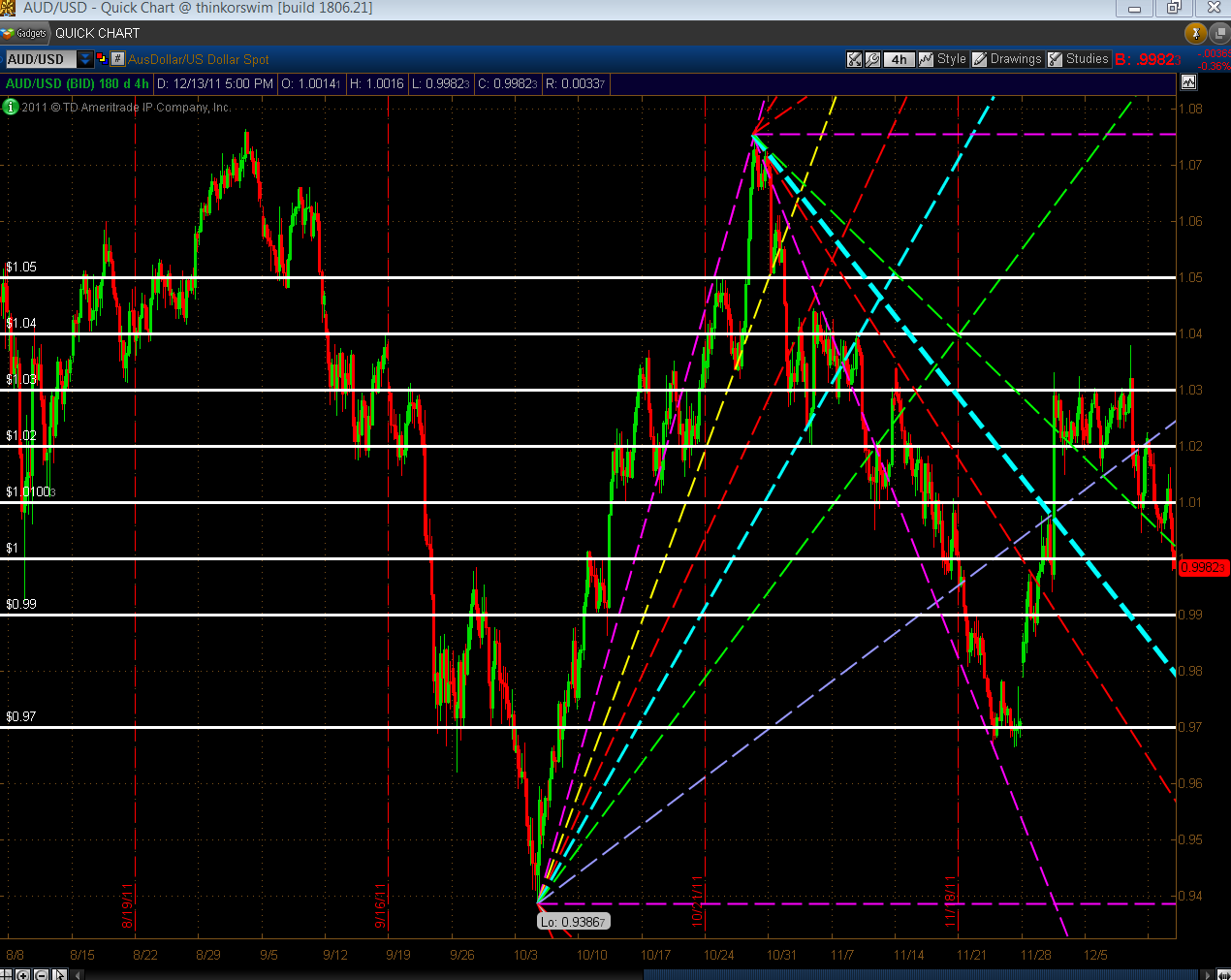The width and height of the screenshot is (1231, 980).
Task: Click the AUD/USD symbol input field
Action: [x=39, y=59]
